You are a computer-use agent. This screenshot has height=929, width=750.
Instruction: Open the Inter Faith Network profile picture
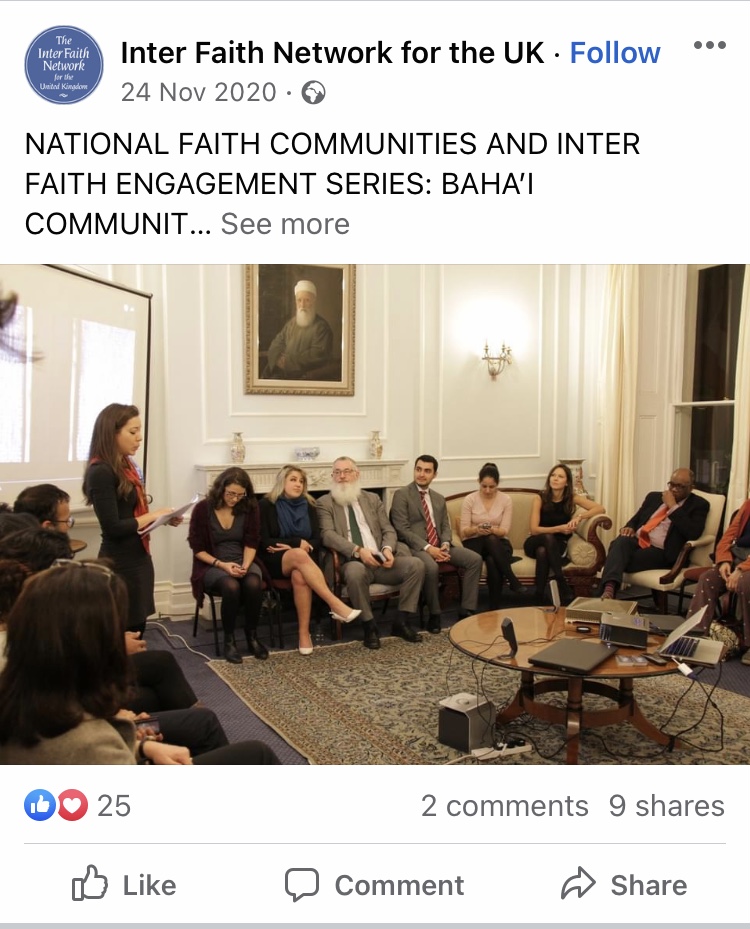(64, 65)
